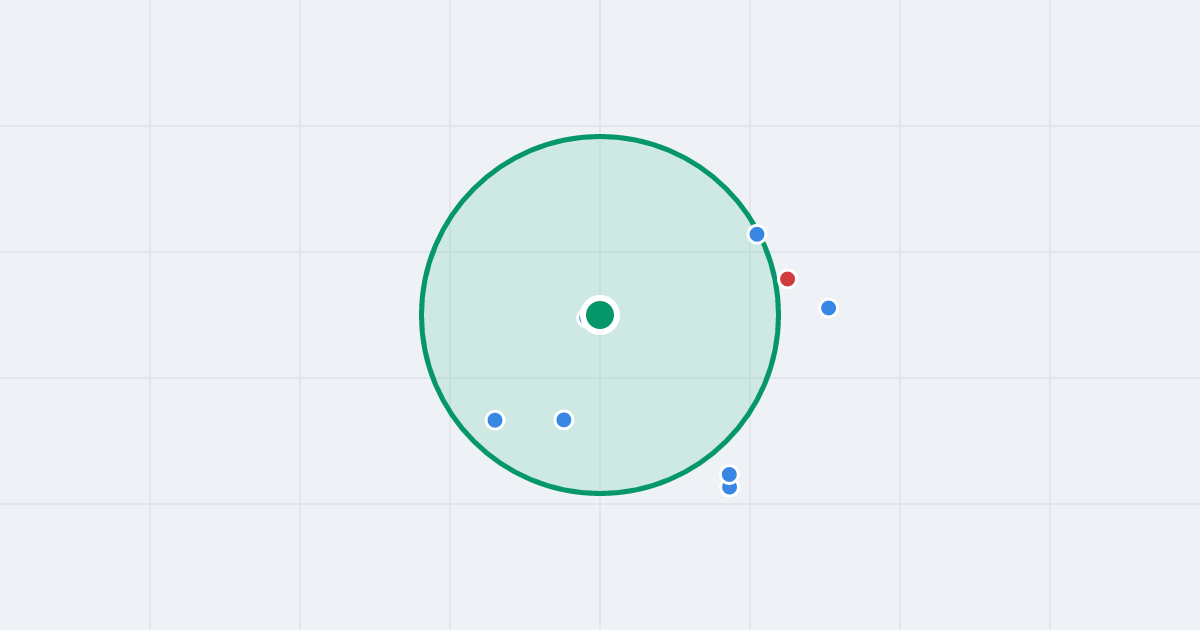Select the red dot marker

(x=788, y=279)
